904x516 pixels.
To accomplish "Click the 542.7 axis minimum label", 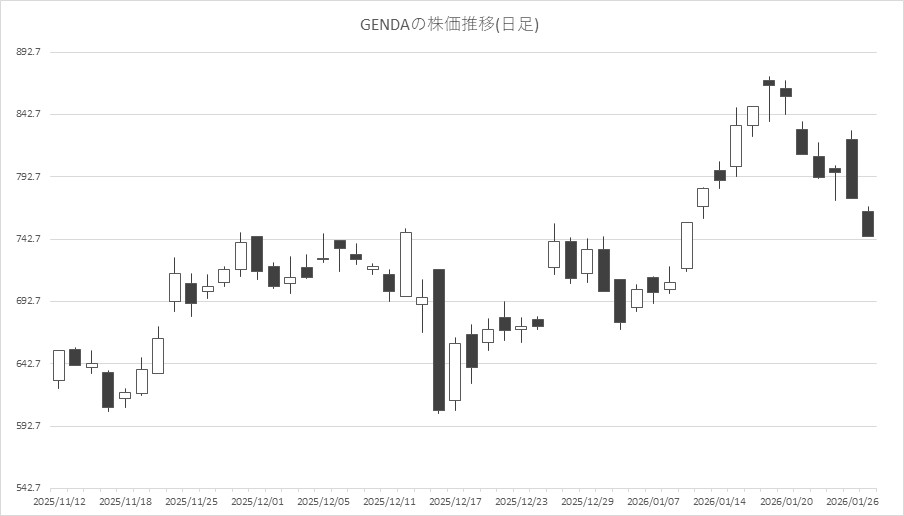I will (x=23, y=488).
